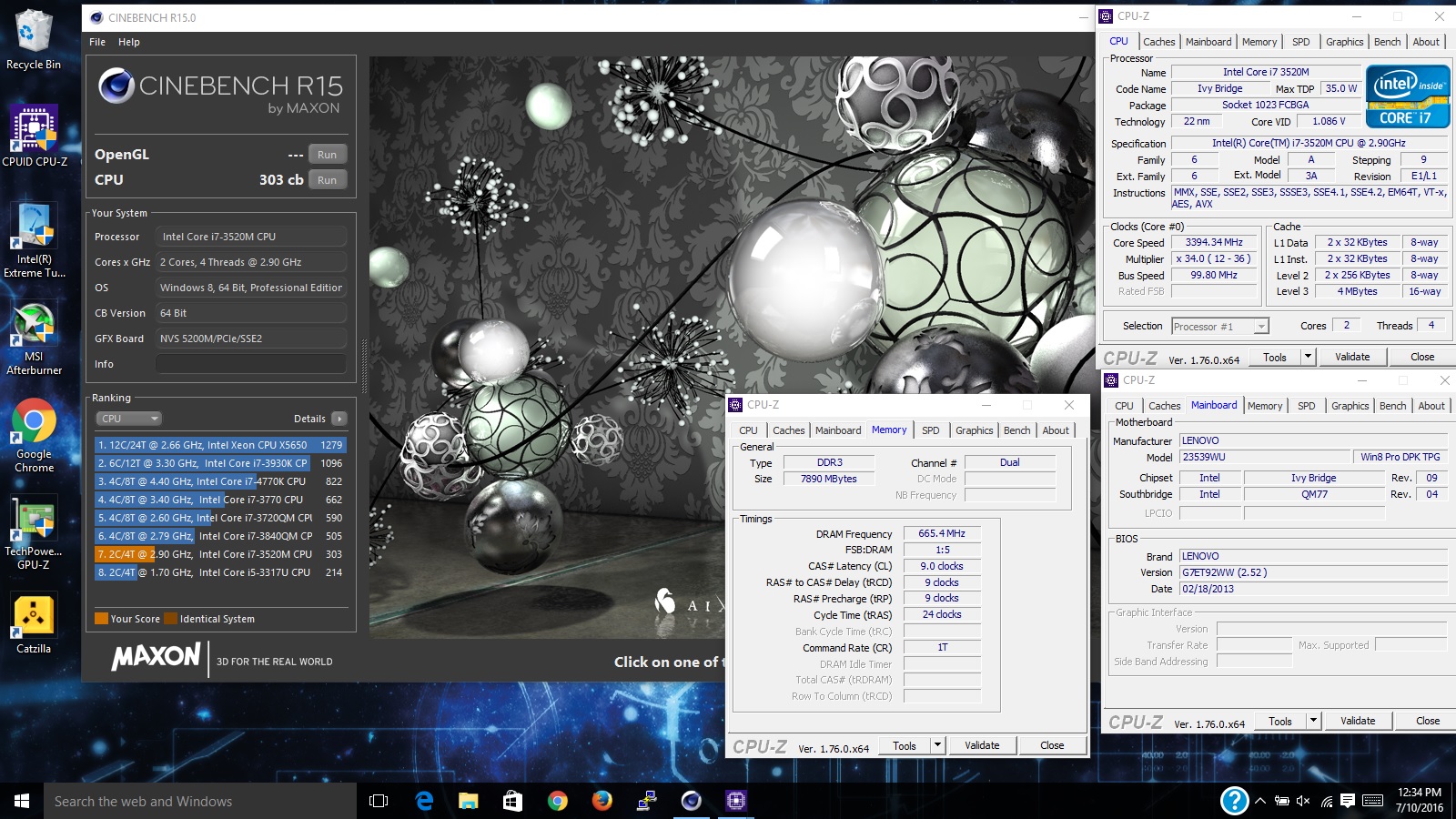The width and height of the screenshot is (1456, 819).
Task: Click Validate in top CPU-Z window
Action: (x=1352, y=357)
